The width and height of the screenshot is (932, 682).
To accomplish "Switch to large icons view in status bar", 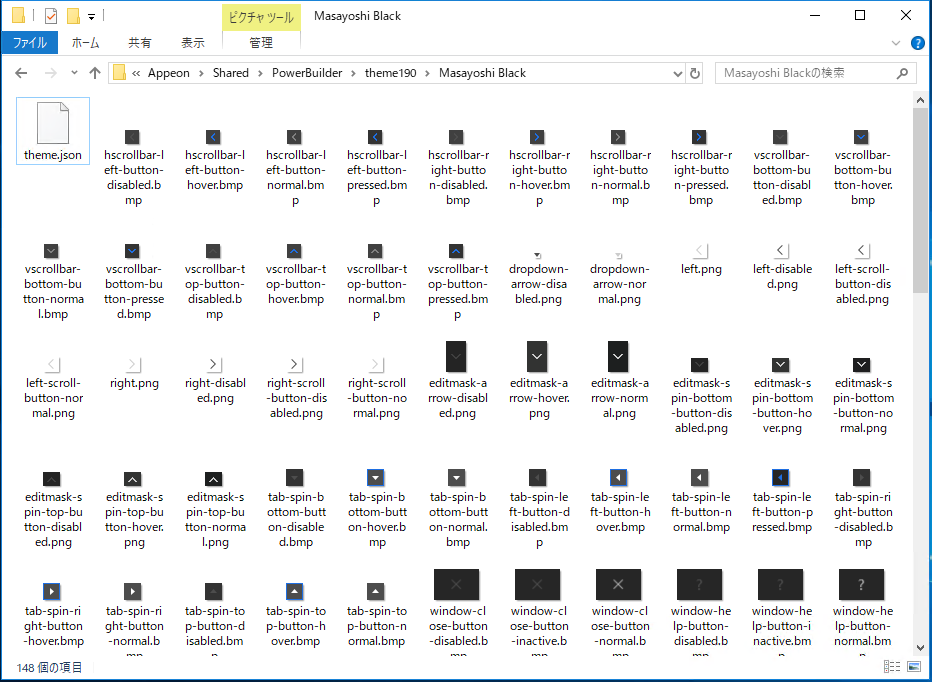I will click(914, 667).
